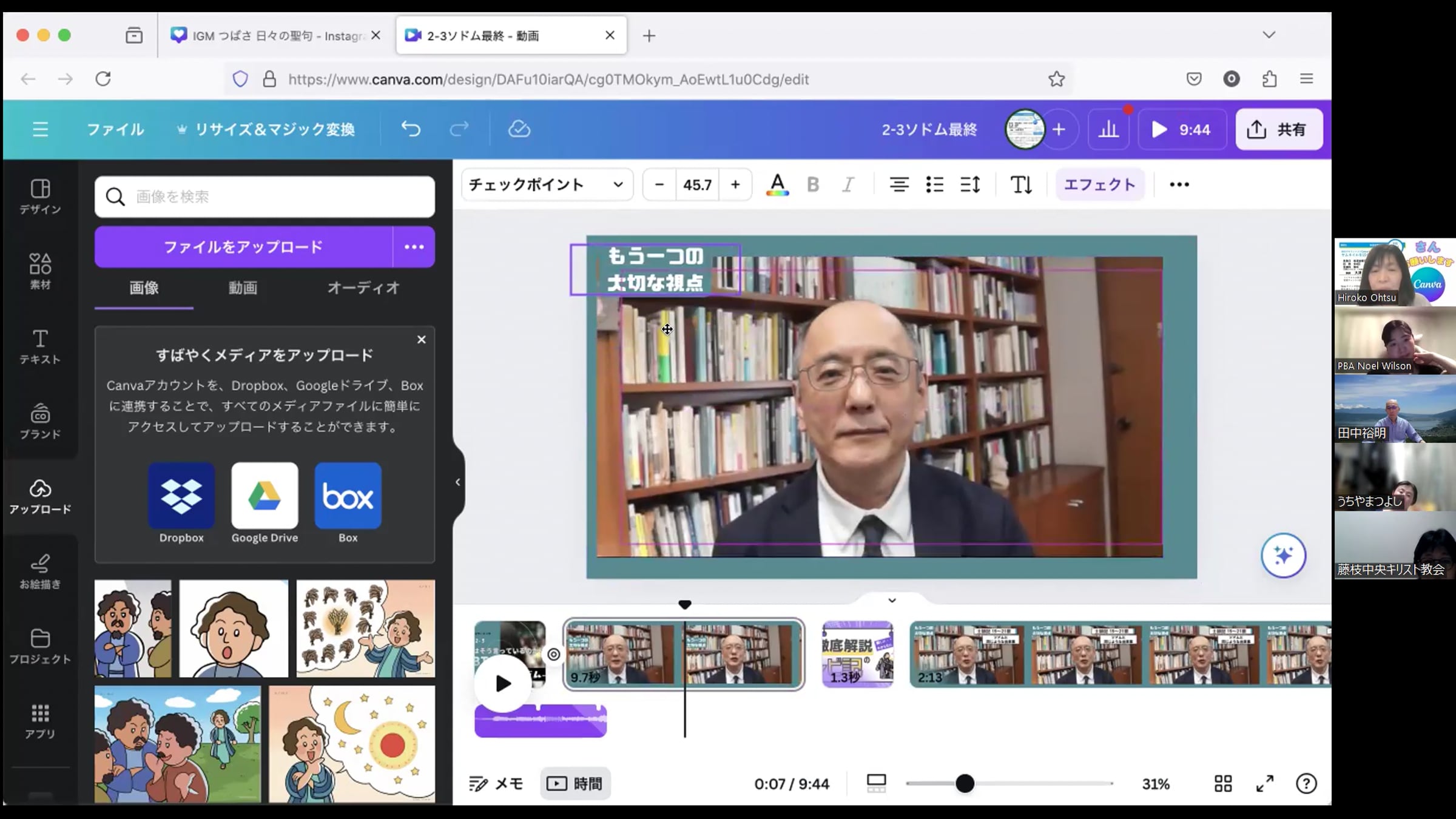The width and height of the screenshot is (1456, 819).
Task: Select the テキスト tool in the sidebar
Action: [x=40, y=346]
